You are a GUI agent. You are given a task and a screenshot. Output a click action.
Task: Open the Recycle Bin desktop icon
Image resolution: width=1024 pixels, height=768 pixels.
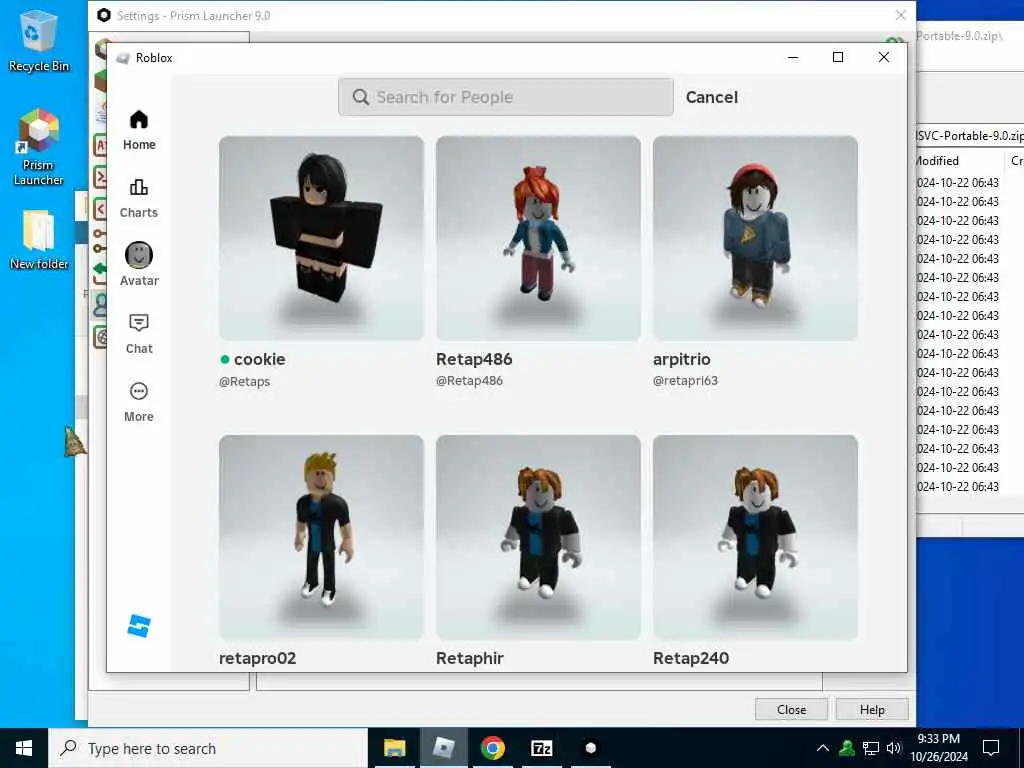coord(39,40)
